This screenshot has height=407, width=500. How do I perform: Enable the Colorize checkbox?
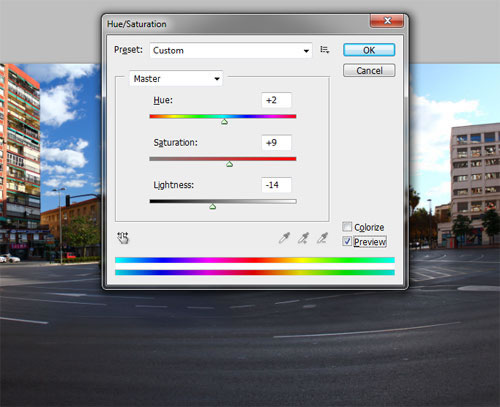[x=347, y=227]
